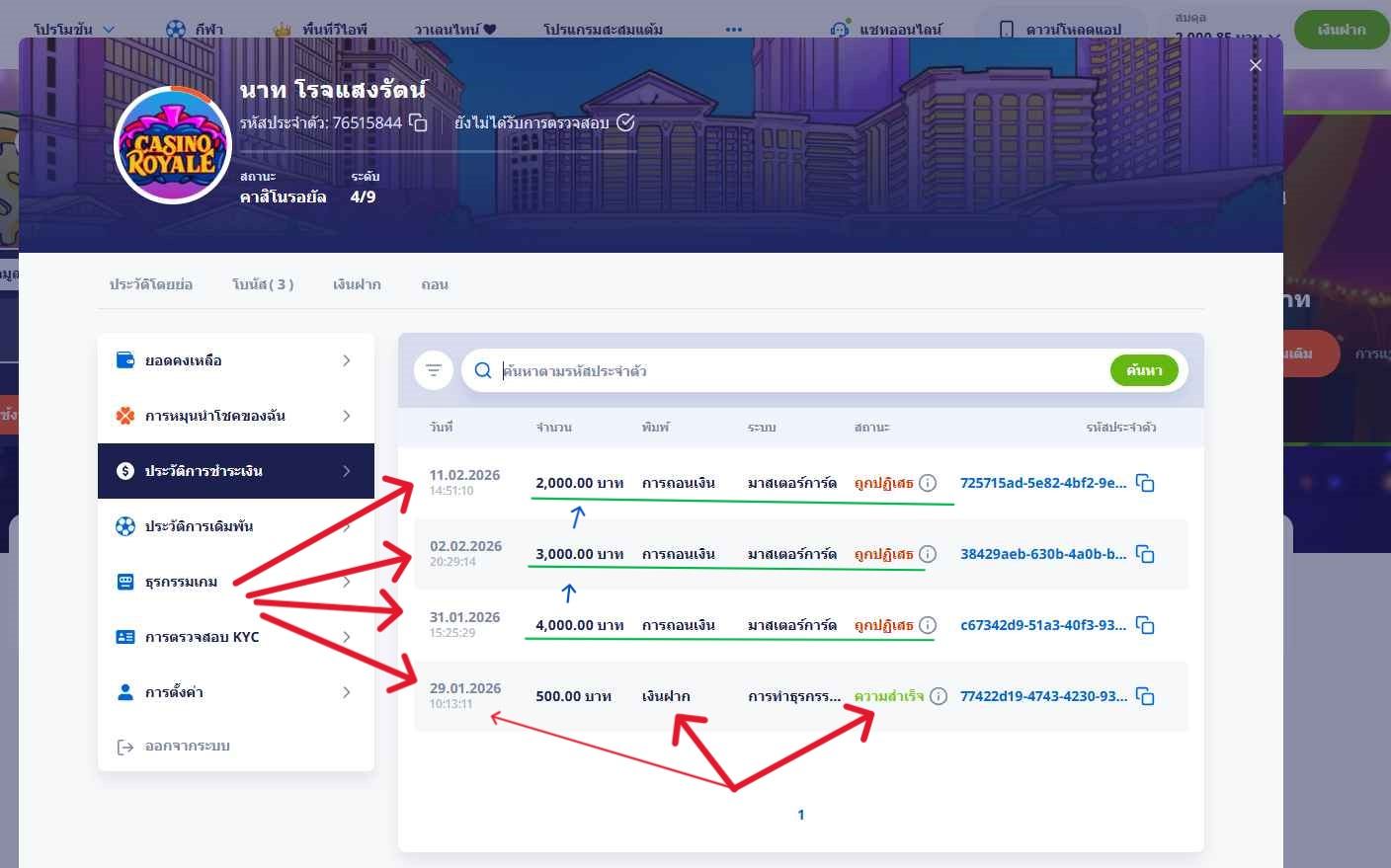Viewport: 1391px width, 868px height.
Task: Copy transaction ID 38429aeb-630b-4a0b-b...
Action: (x=1145, y=554)
